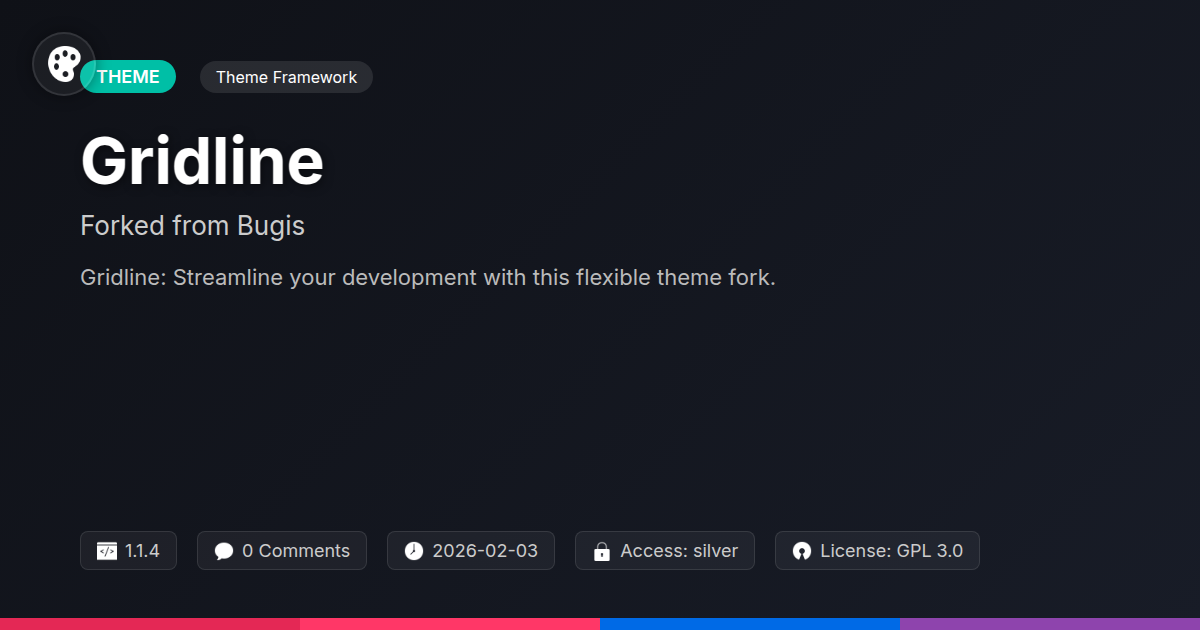Image resolution: width=1200 pixels, height=630 pixels.
Task: Click the 'Access: silver' text
Action: coord(679,551)
